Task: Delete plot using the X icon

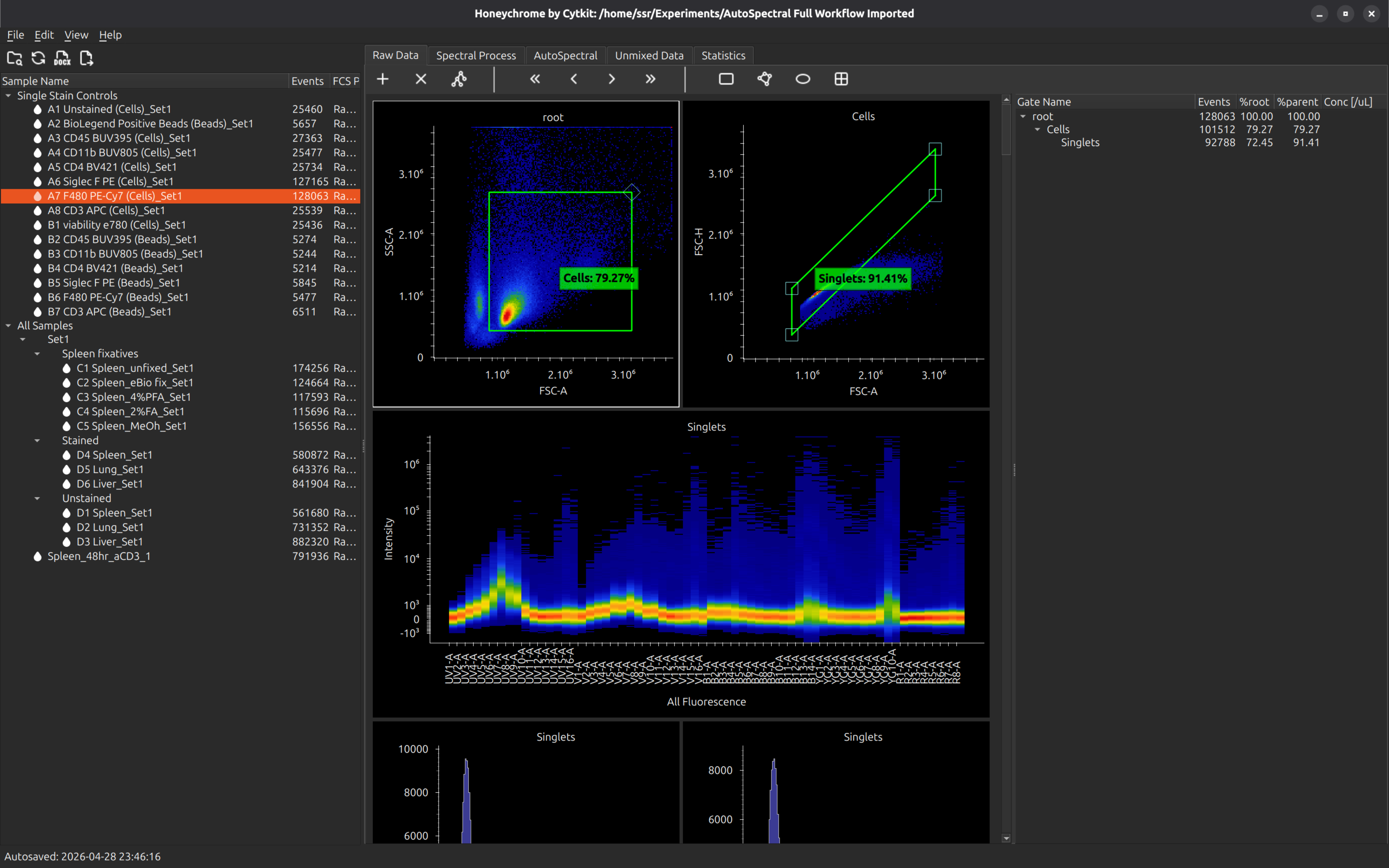Action: click(421, 79)
